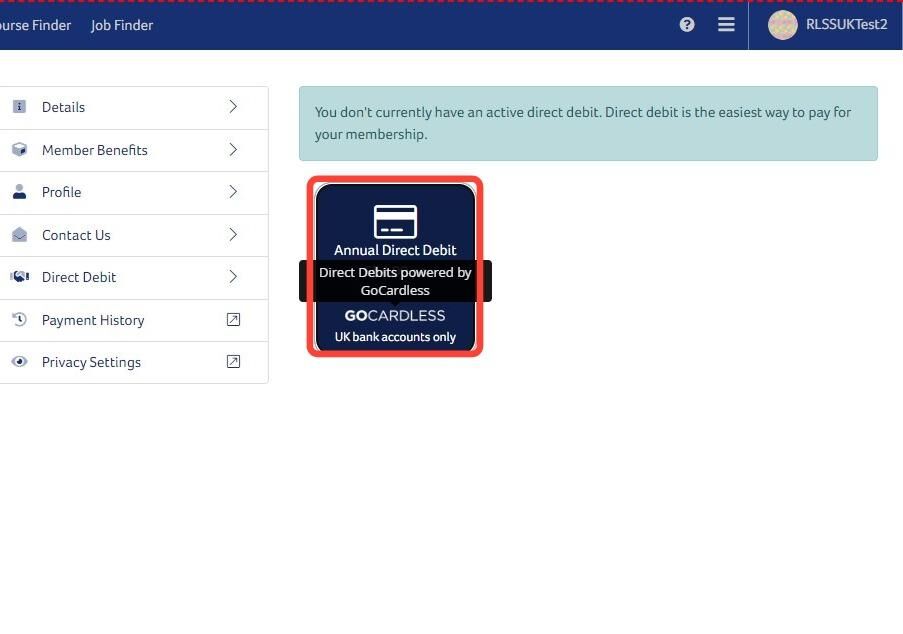
Task: Select Profile in the sidebar
Action: [x=134, y=193]
